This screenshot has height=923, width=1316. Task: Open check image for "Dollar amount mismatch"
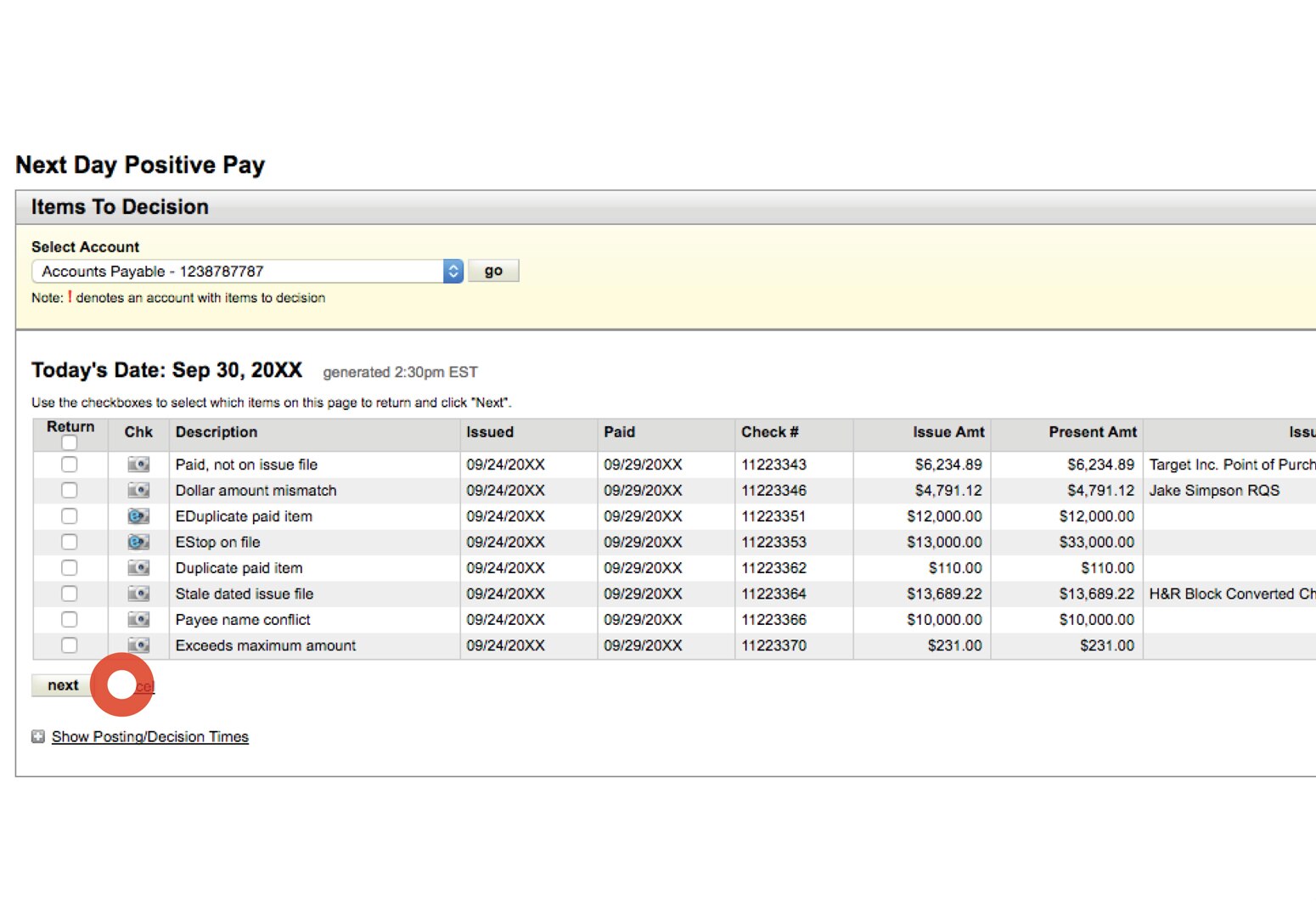(138, 490)
